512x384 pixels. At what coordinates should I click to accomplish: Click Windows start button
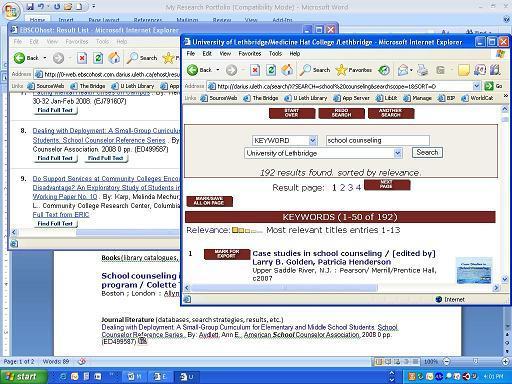click(x=23, y=377)
